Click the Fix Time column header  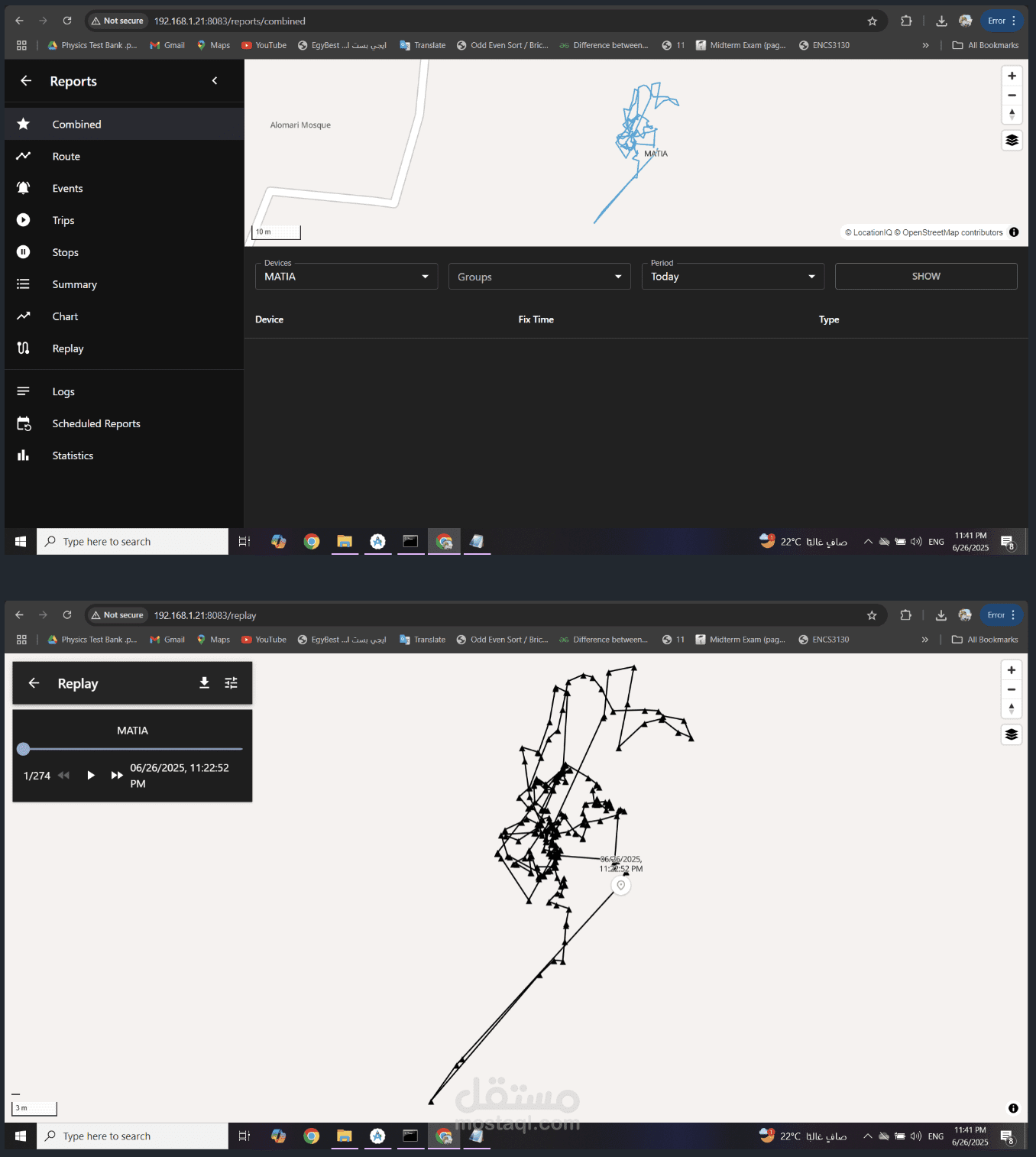pyautogui.click(x=536, y=319)
